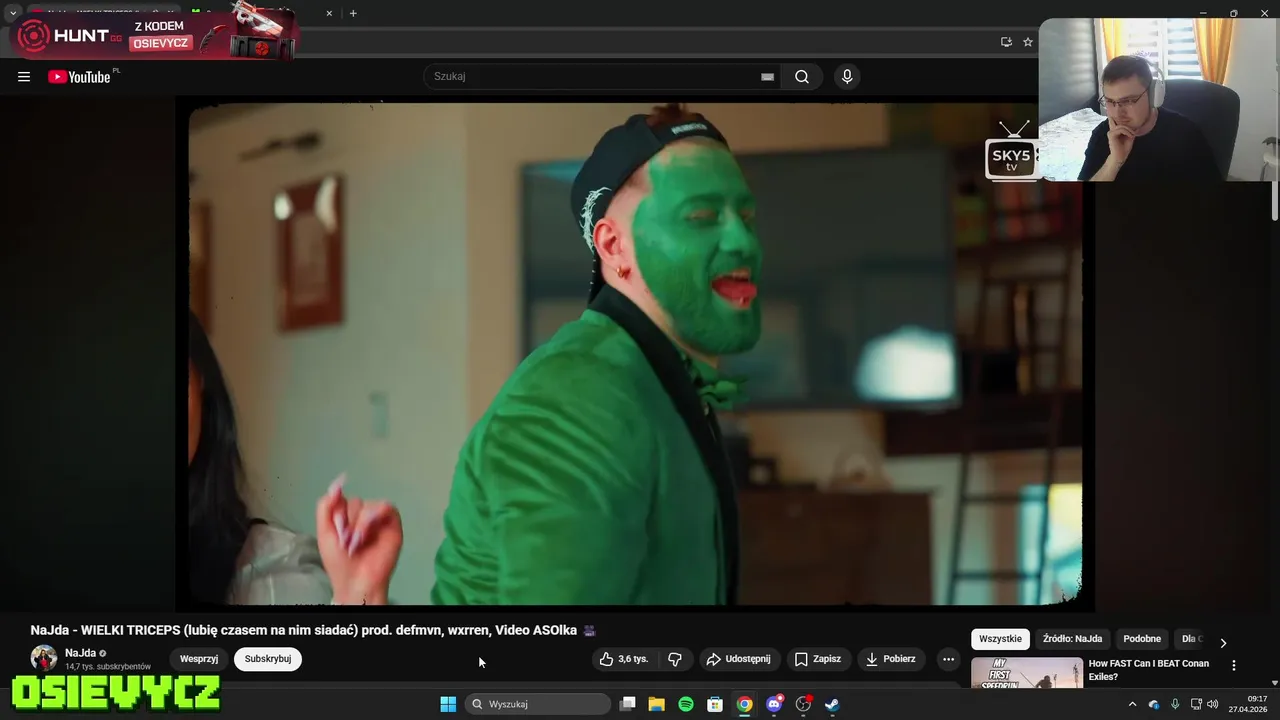Screen dimensions: 1280x720
Task: Open NaJda channel avatar
Action: [44, 658]
